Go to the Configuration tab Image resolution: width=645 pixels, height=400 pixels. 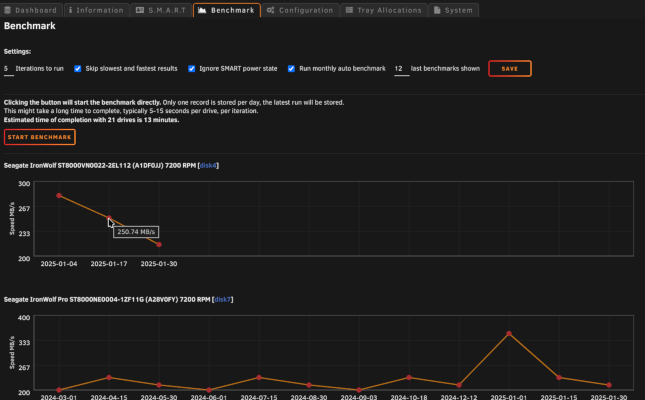pyautogui.click(x=300, y=10)
